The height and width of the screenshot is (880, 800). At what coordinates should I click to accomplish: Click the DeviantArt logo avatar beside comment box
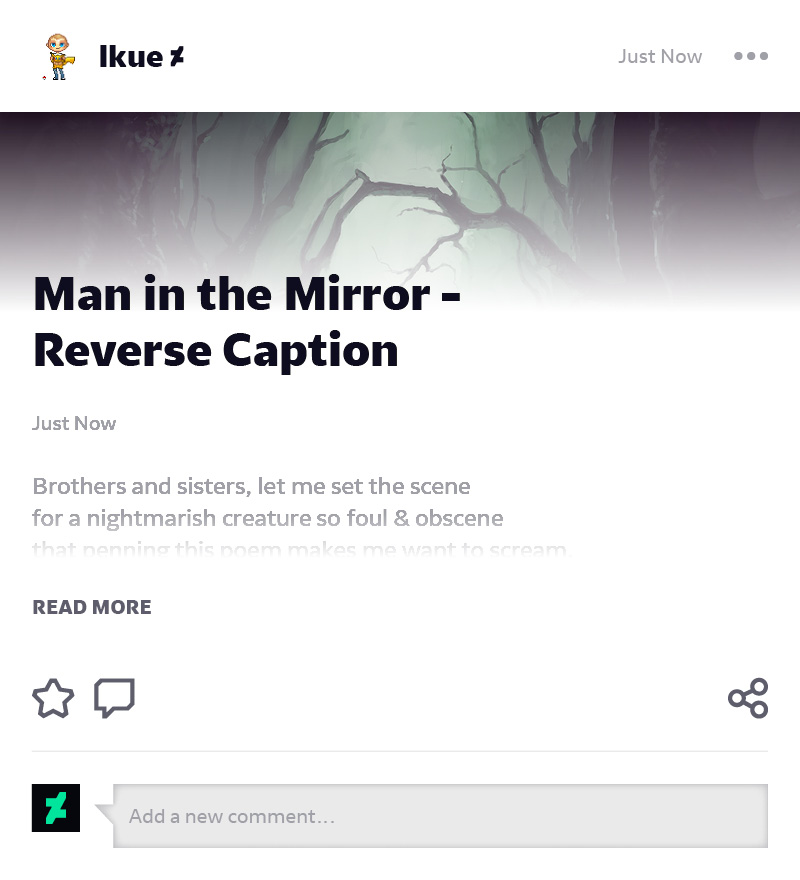[56, 808]
